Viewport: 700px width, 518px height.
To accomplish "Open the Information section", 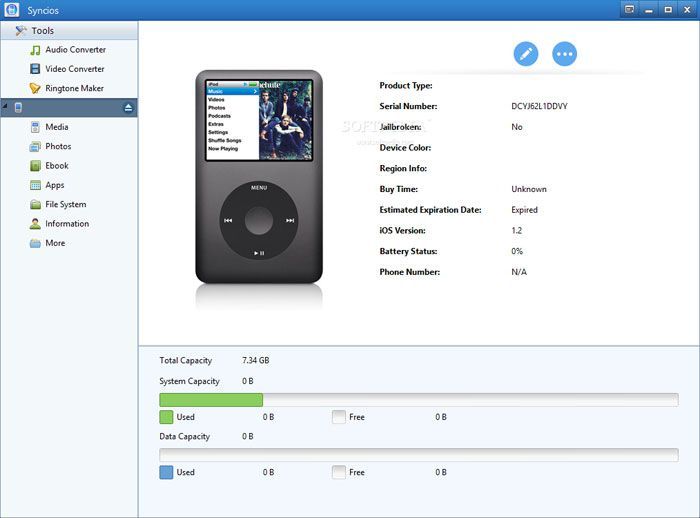I will (59, 224).
